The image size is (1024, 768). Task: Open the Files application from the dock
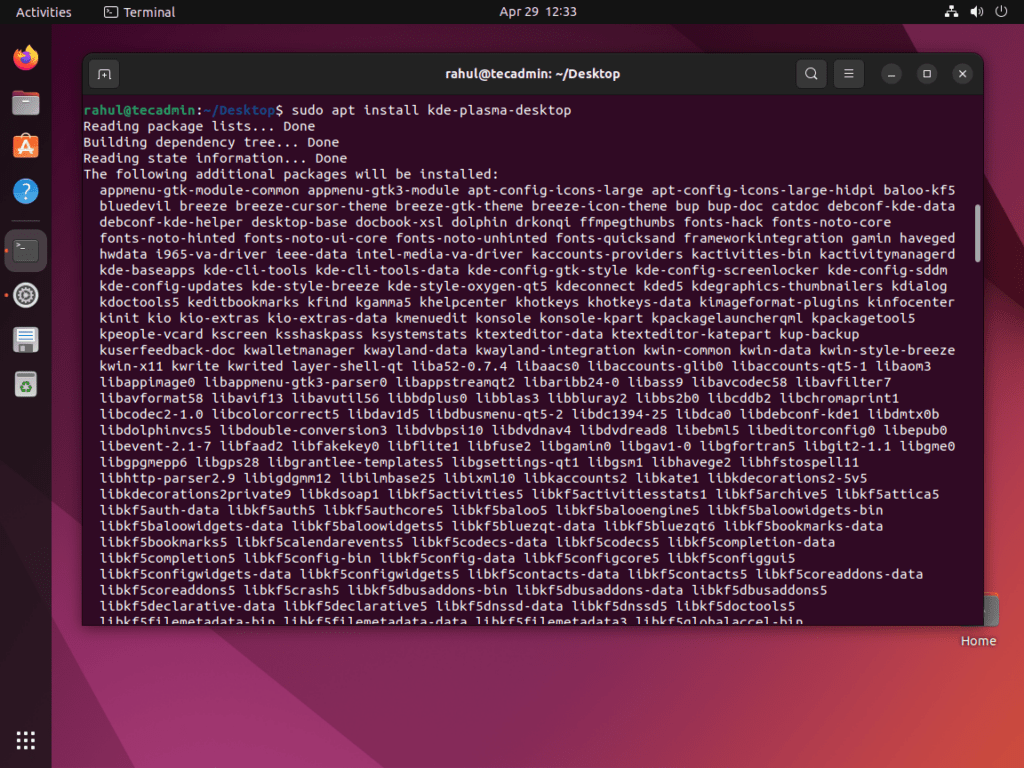25,102
